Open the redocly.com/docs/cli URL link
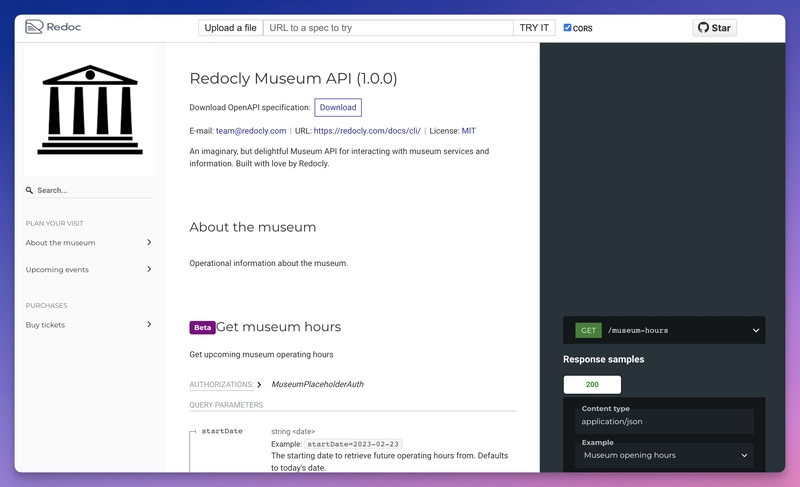Image resolution: width=800 pixels, height=487 pixels. click(367, 131)
